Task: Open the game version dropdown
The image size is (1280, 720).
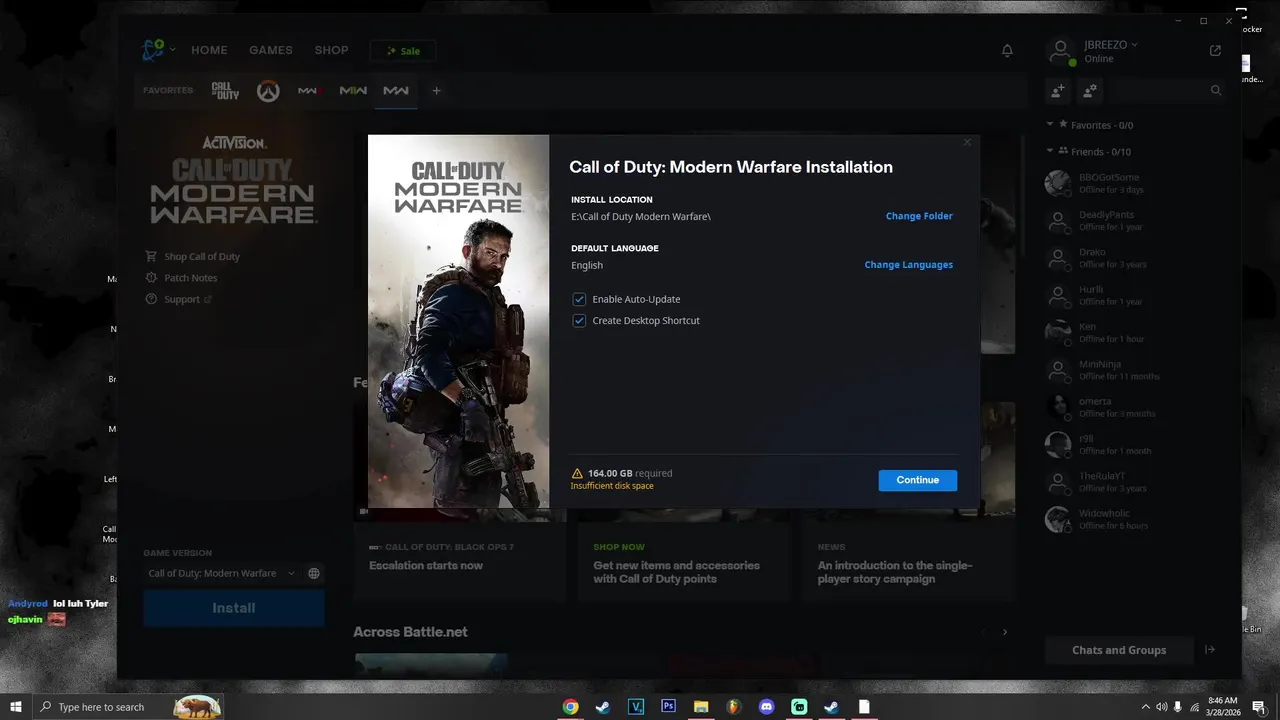Action: click(x=222, y=573)
